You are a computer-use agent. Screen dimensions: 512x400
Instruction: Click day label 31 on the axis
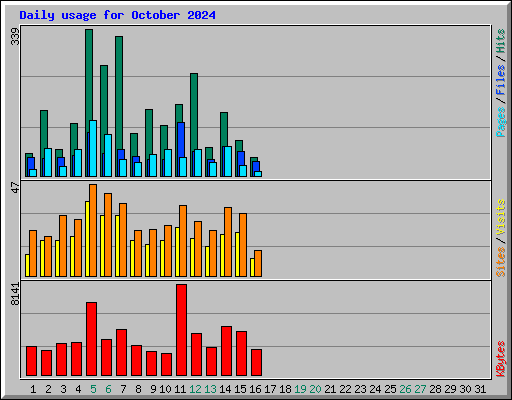click(480, 389)
